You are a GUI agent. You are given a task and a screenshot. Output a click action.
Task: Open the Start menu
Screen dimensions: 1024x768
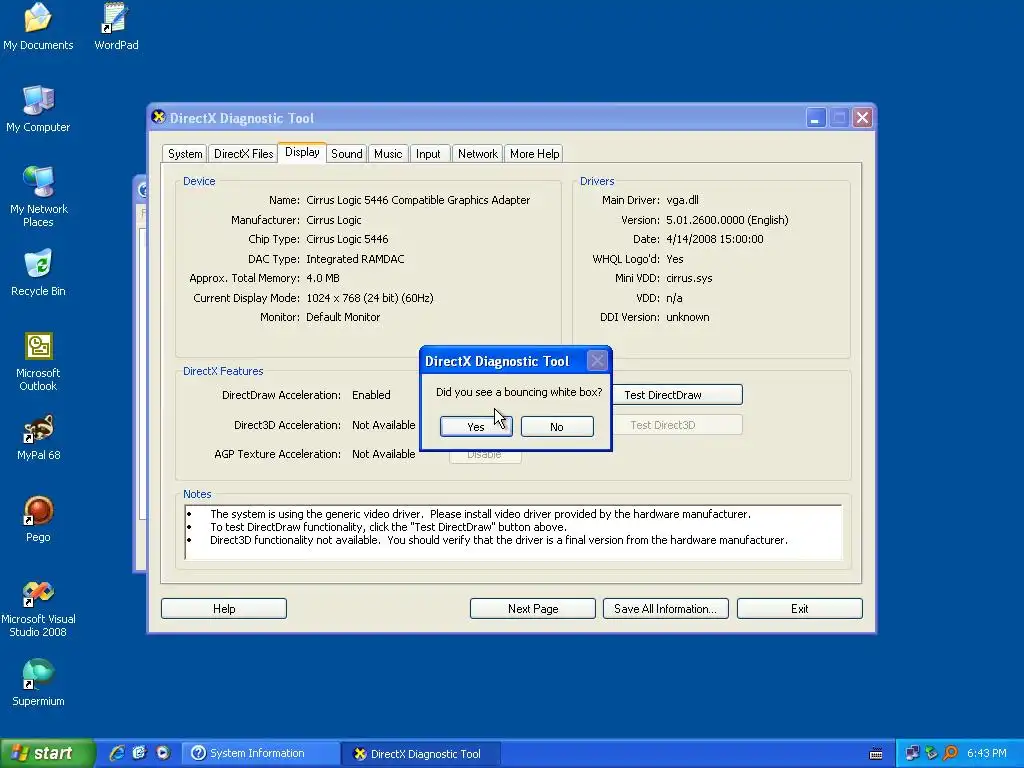click(47, 754)
